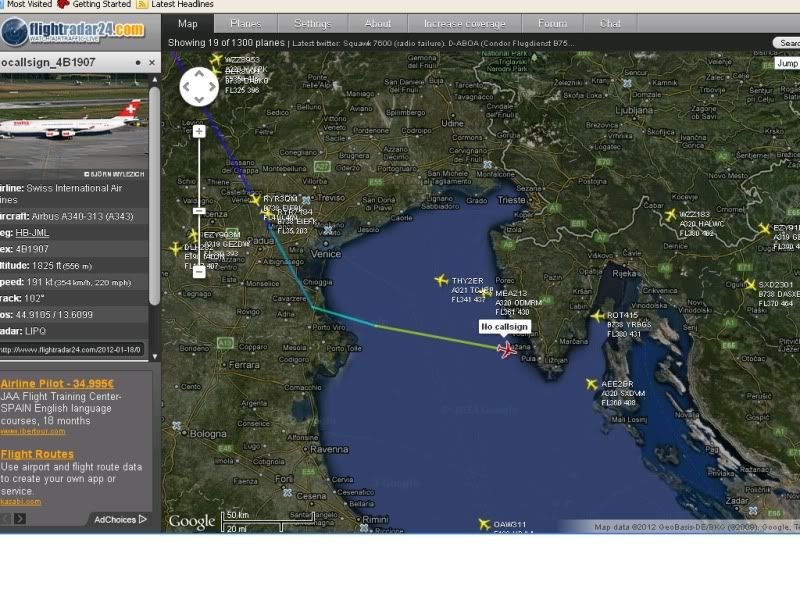Open the Flight Routes ad link
The width and height of the screenshot is (800, 600).
(x=37, y=454)
